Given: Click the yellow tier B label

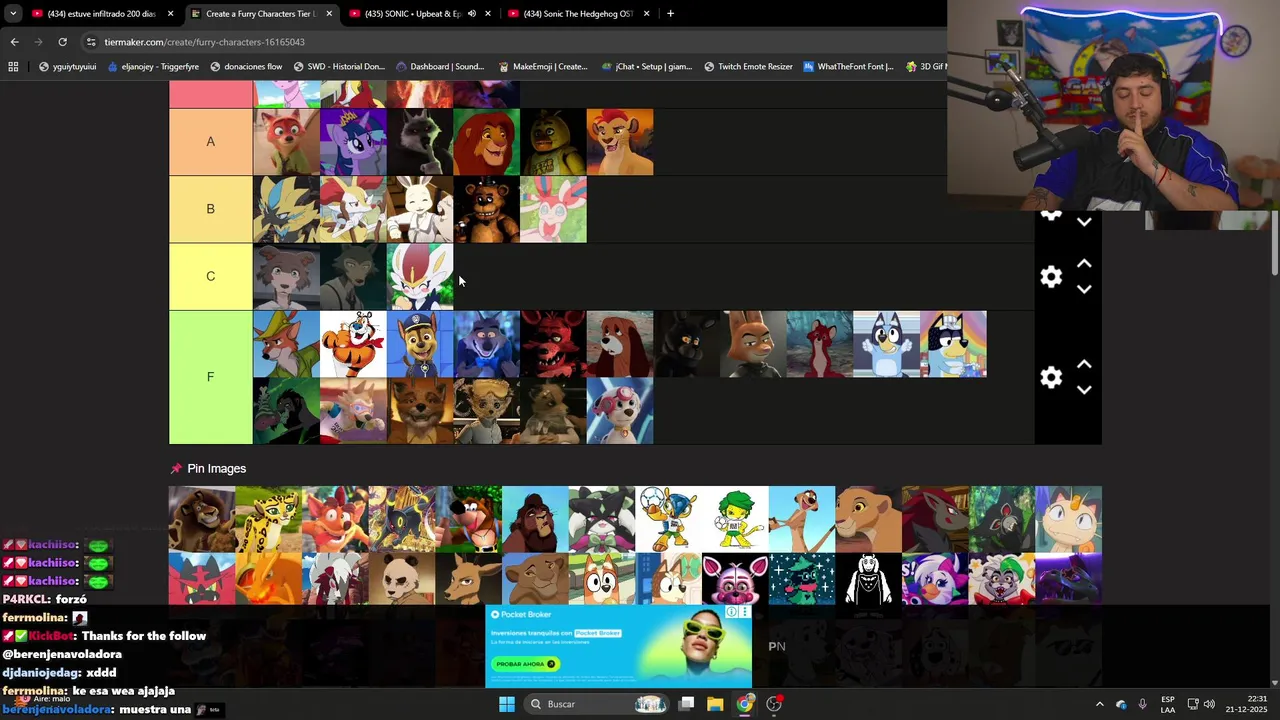Looking at the screenshot, I should point(210,209).
